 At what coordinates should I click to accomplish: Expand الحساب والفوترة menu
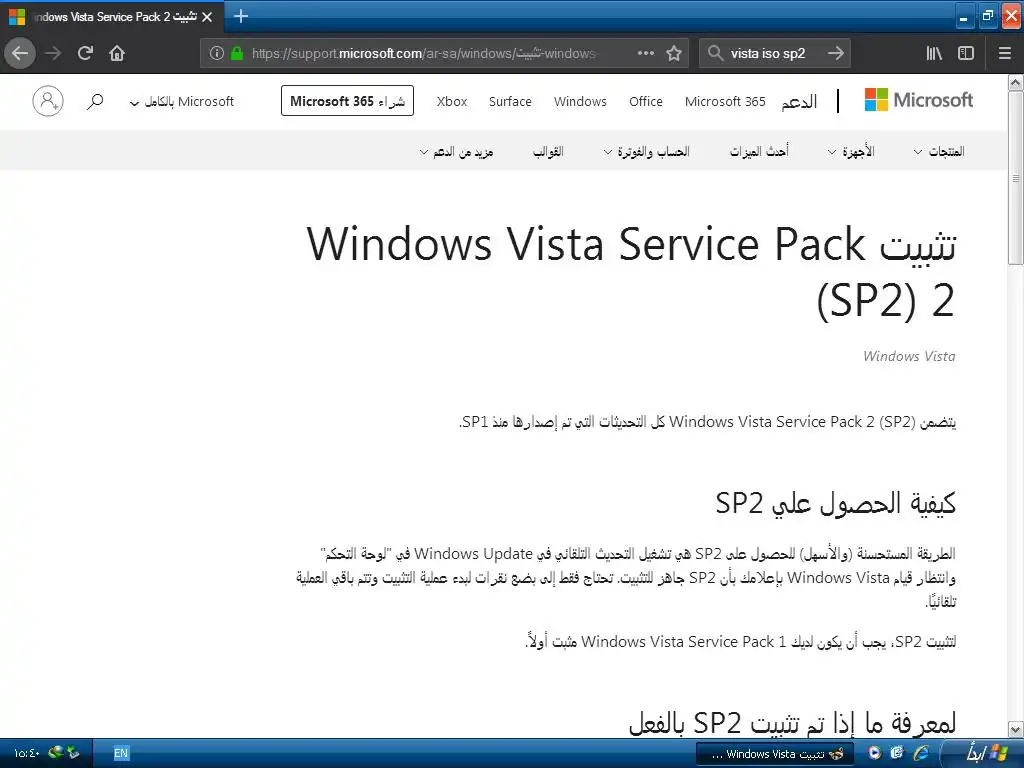[646, 152]
